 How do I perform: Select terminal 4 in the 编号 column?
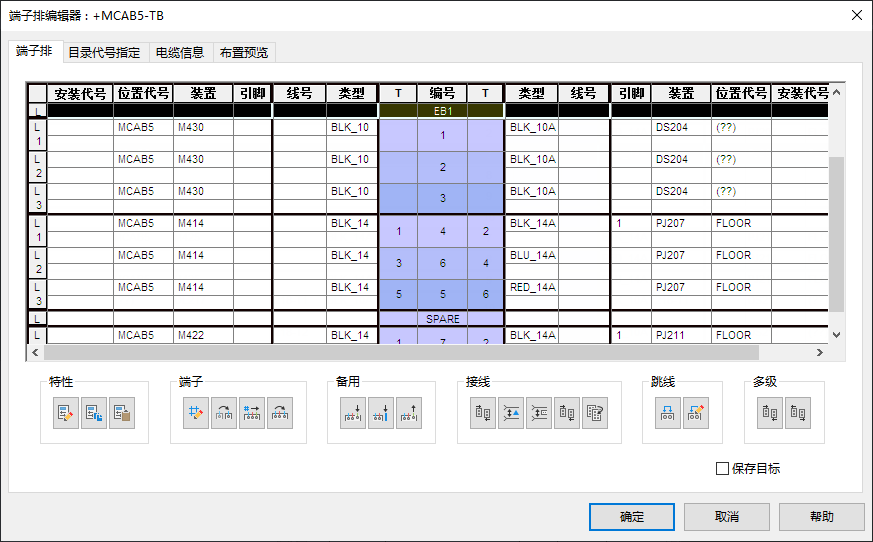click(x=442, y=231)
